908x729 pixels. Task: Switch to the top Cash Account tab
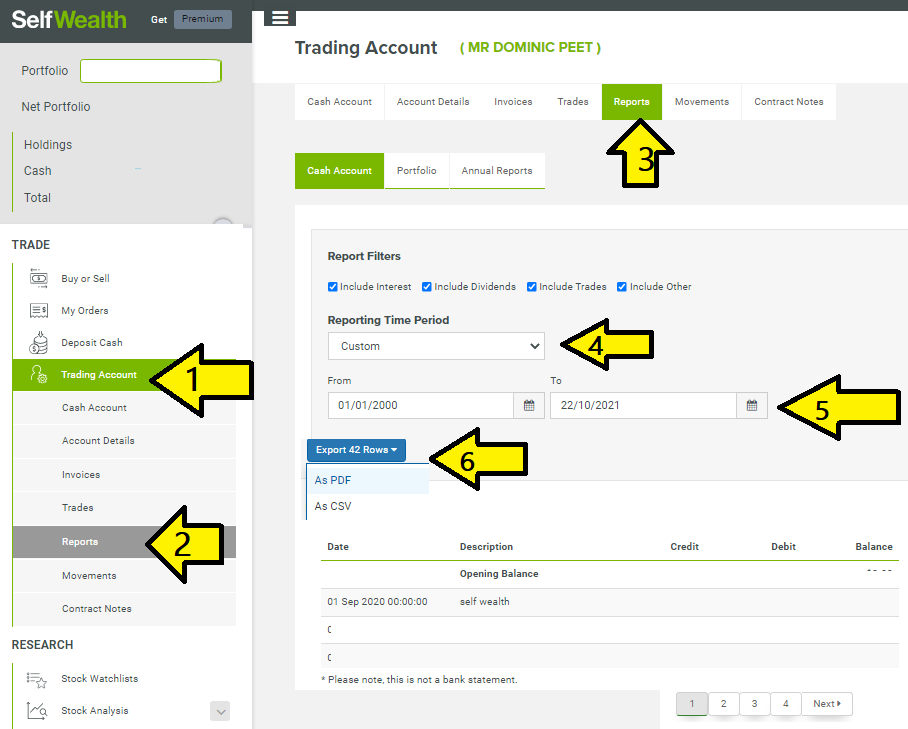[x=339, y=102]
